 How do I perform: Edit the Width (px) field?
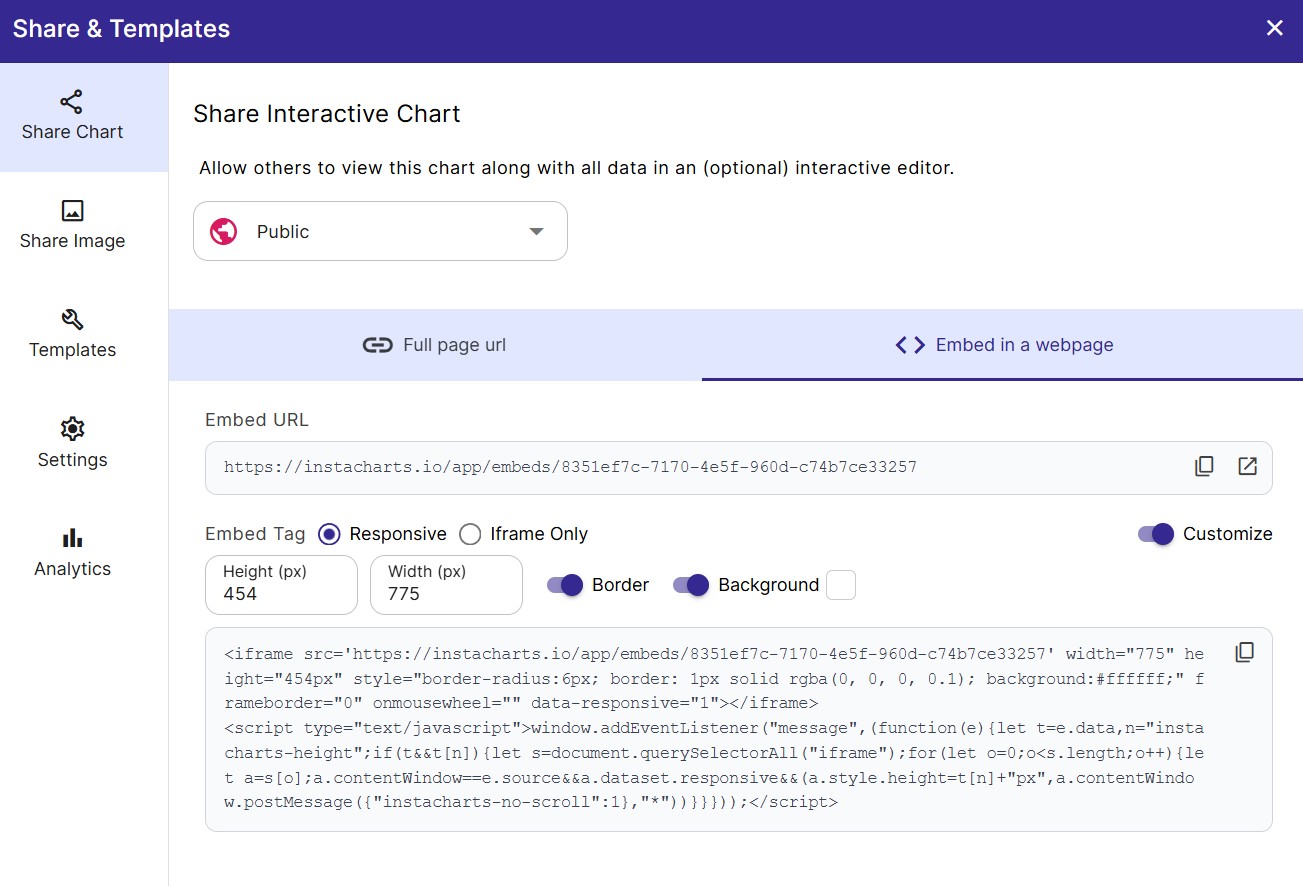[446, 585]
